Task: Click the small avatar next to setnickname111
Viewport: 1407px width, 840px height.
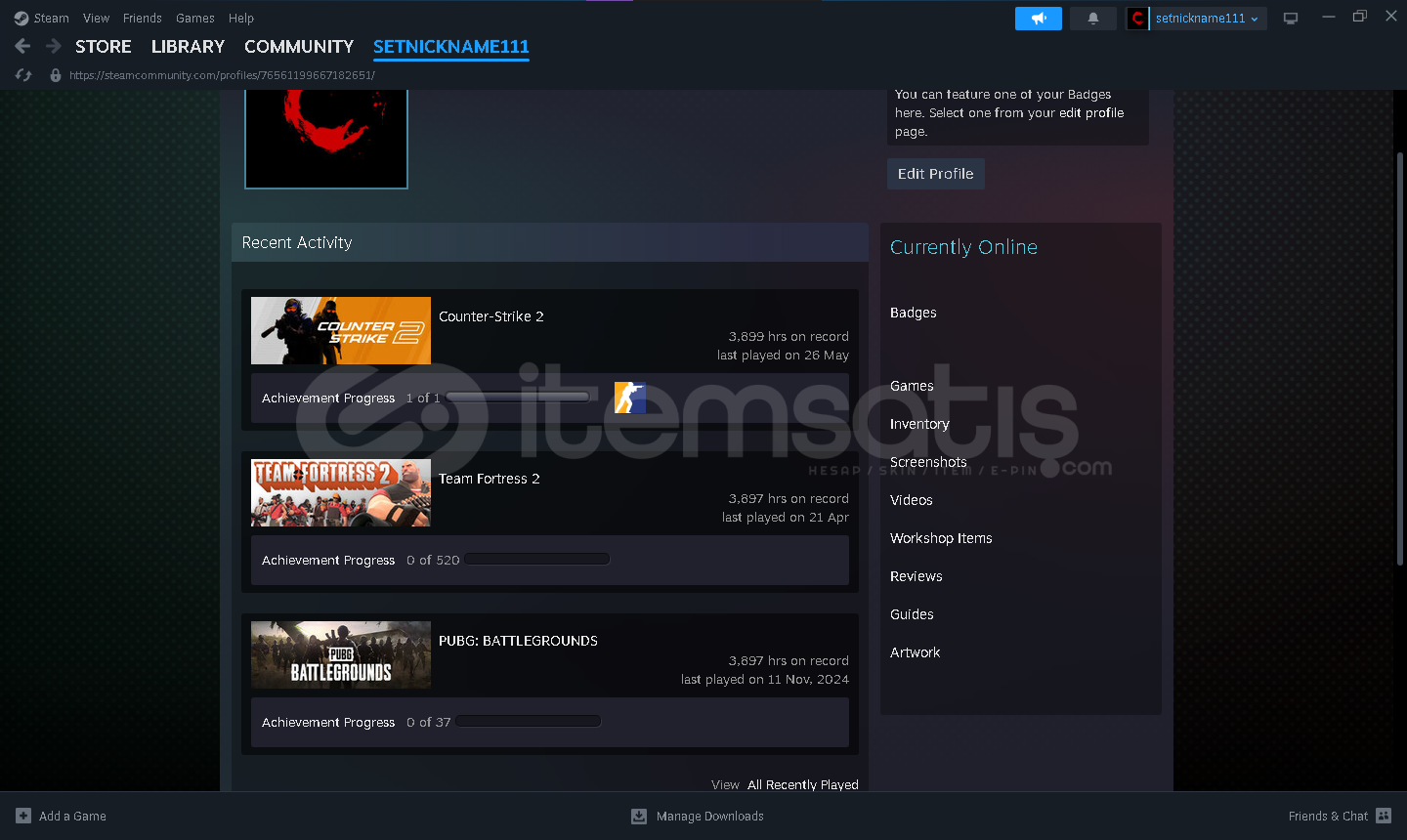Action: pyautogui.click(x=1137, y=19)
